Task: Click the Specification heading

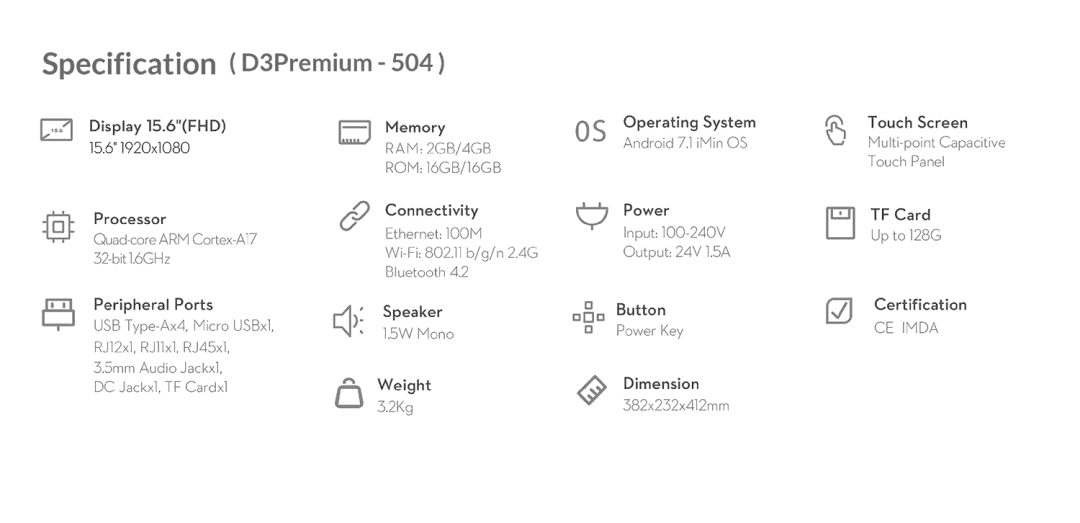Action: pyautogui.click(x=129, y=64)
